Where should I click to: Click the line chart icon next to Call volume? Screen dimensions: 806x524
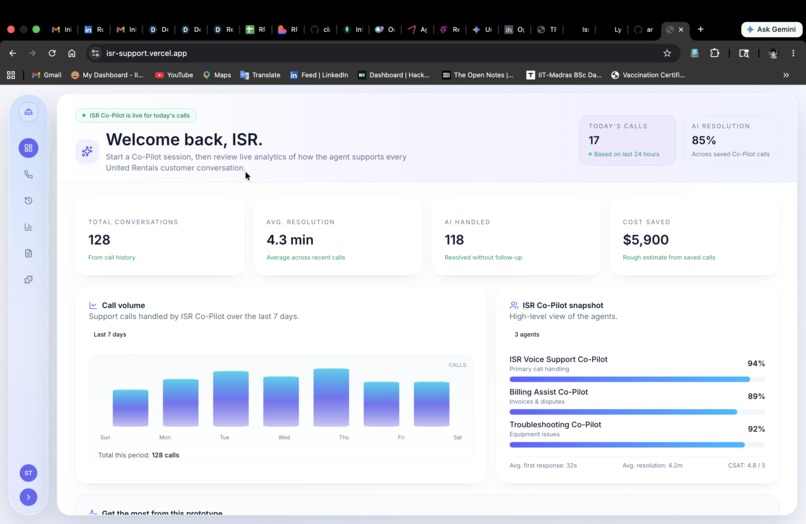93,305
